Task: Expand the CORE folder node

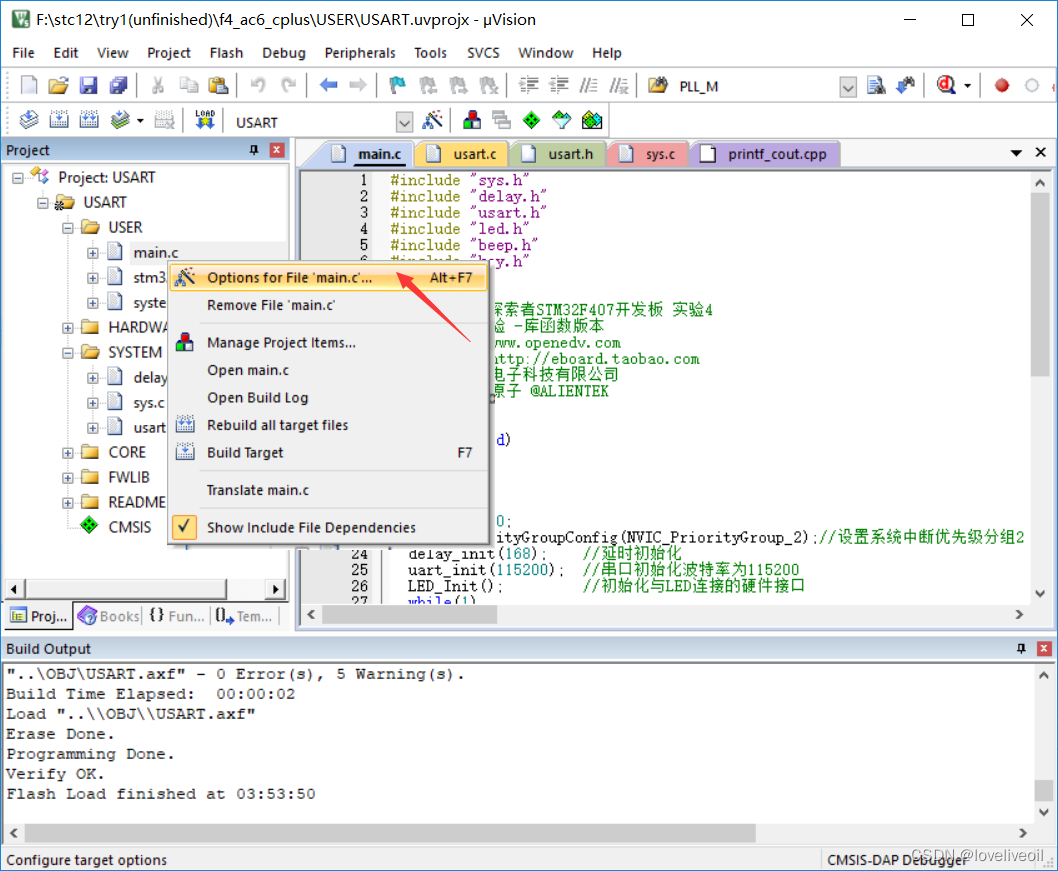Action: tap(67, 453)
